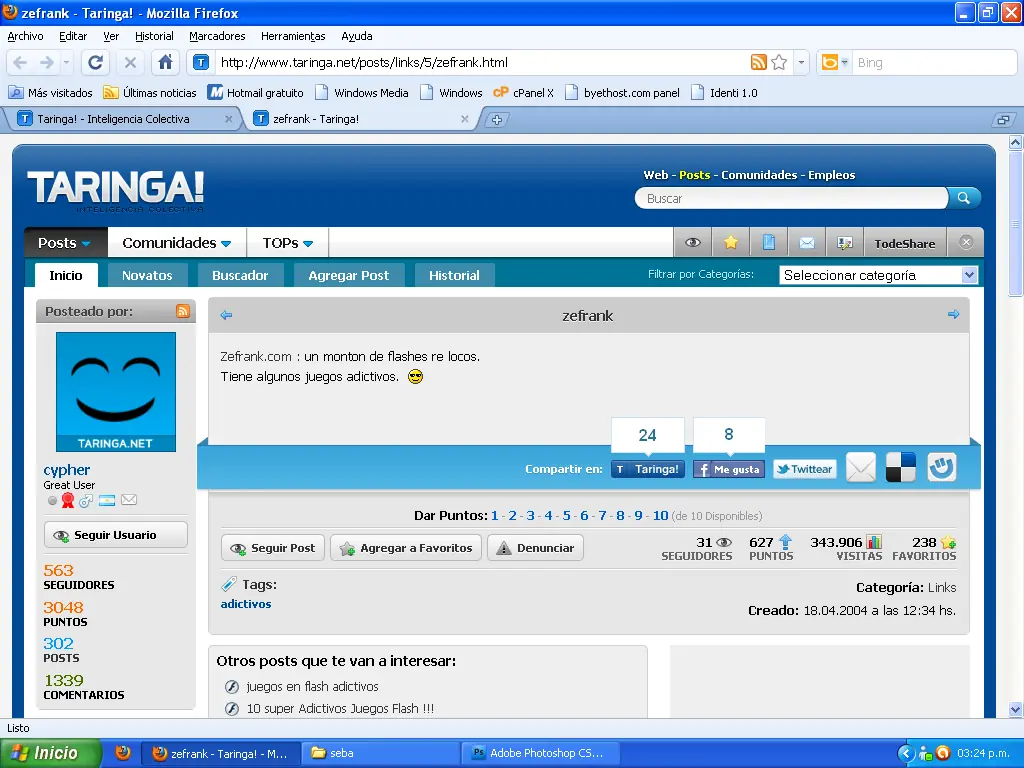Open the Archivo menu
This screenshot has height=768, width=1024.
point(25,37)
